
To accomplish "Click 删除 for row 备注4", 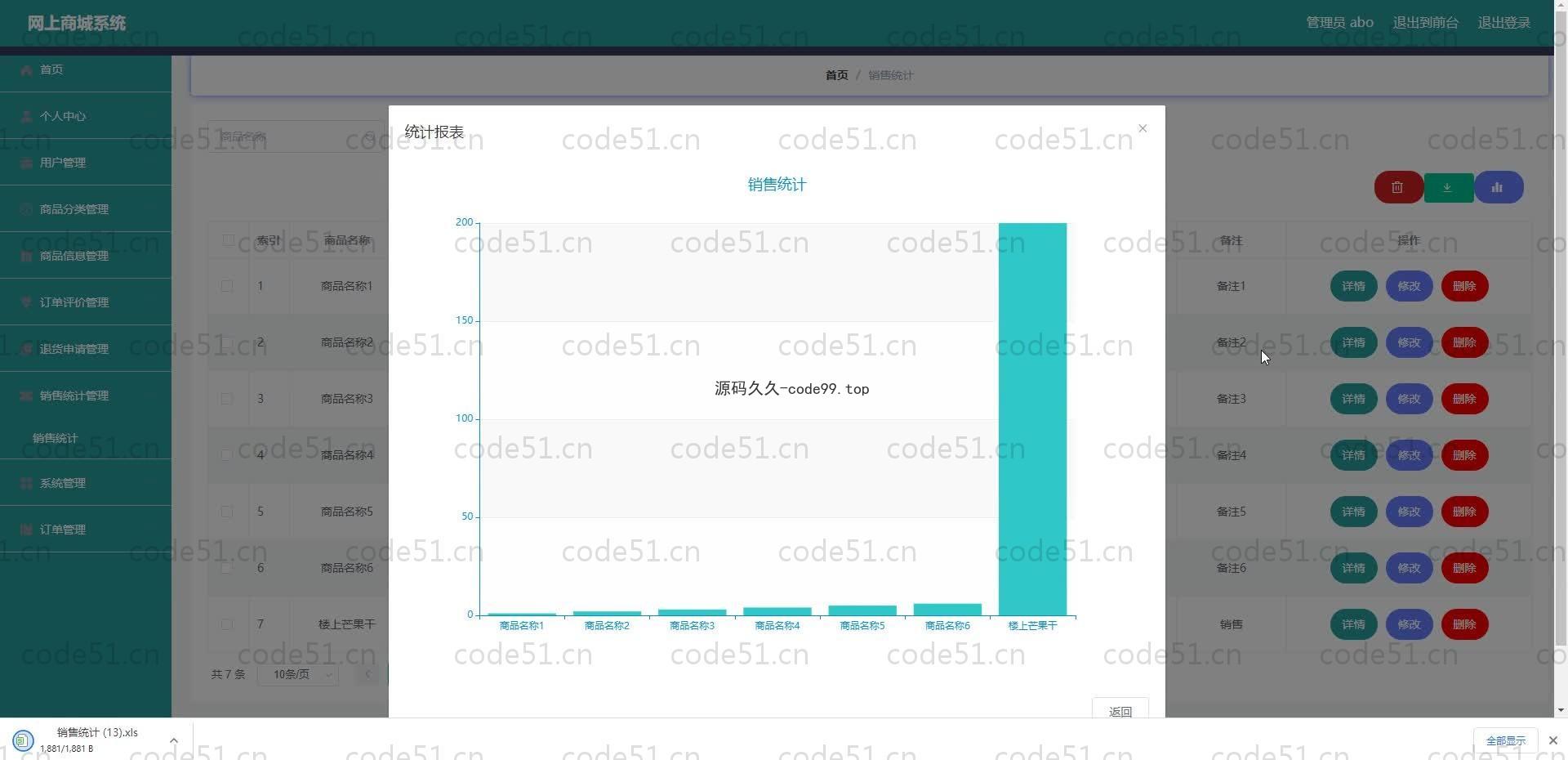I will click(x=1464, y=455).
